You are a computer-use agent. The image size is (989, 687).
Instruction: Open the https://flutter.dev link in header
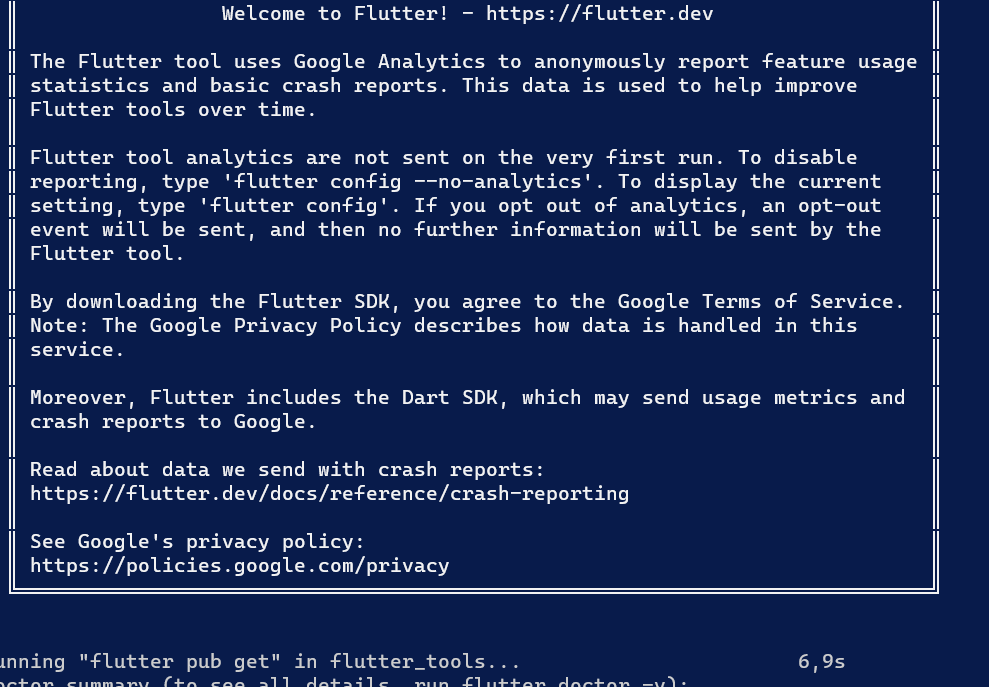599,13
